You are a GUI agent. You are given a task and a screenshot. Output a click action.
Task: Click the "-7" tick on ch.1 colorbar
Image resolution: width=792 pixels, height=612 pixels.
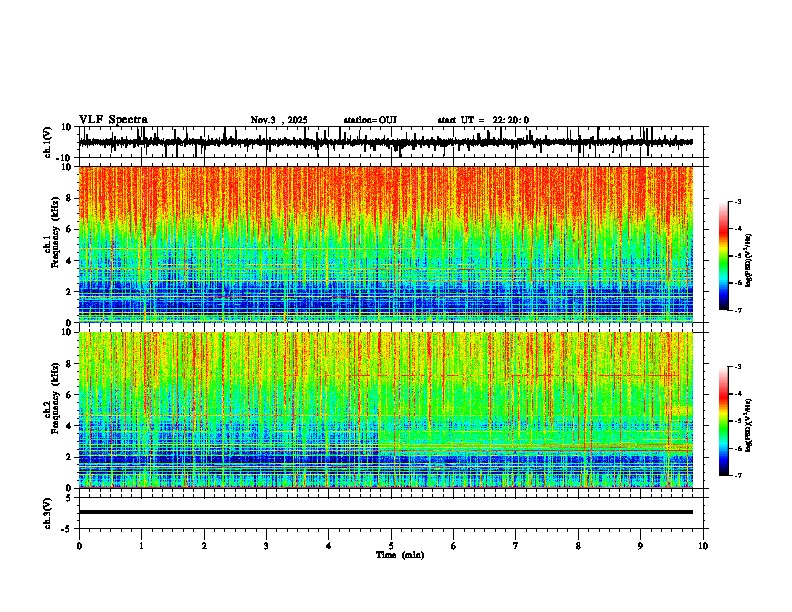point(738,310)
